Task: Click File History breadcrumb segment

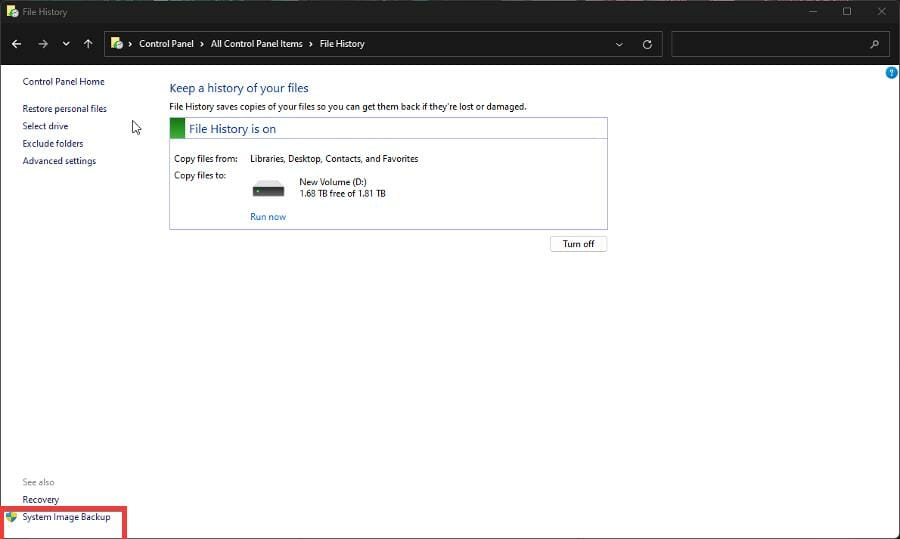Action: coord(342,44)
